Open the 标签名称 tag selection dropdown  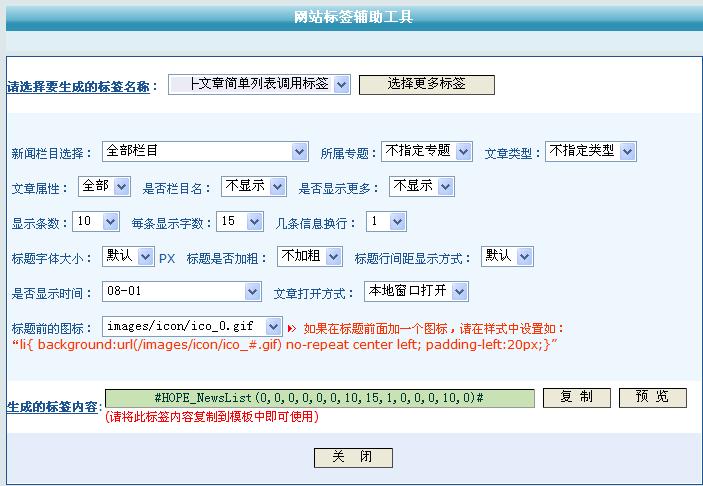pos(259,85)
